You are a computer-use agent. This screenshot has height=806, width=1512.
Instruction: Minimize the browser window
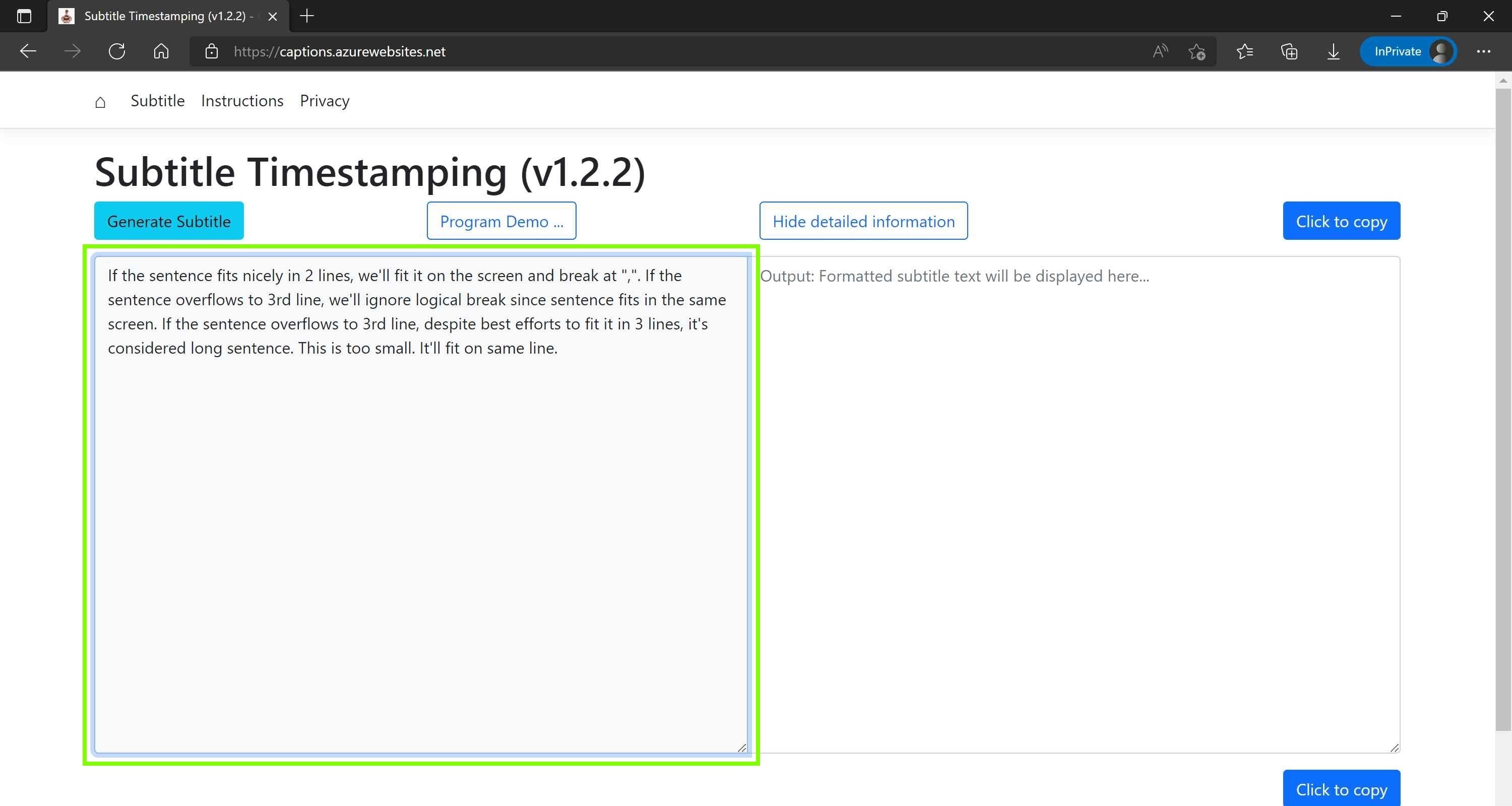[x=1396, y=16]
